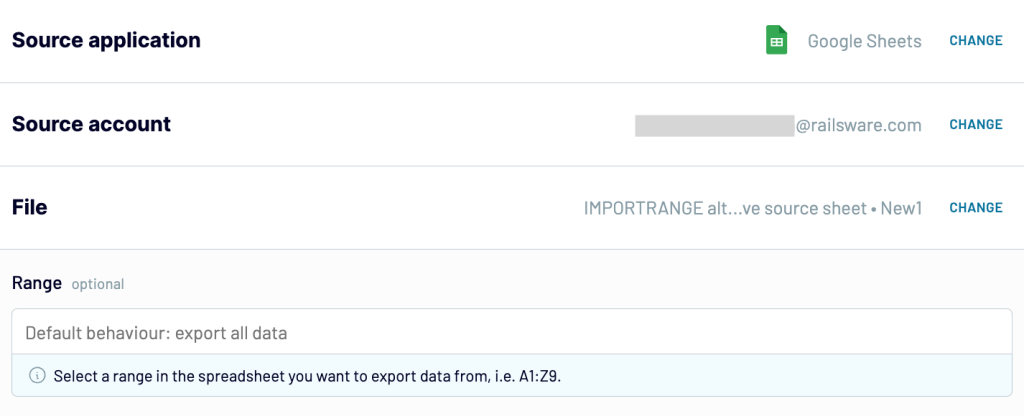Select the Source application heading
This screenshot has height=416, width=1024.
coord(106,40)
